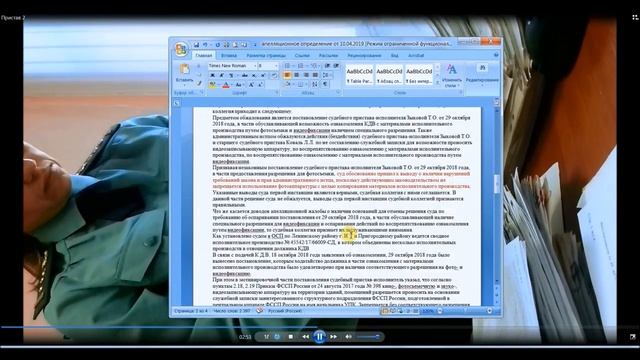Apply red font color to text
Image resolution: width=640 pixels, height=360 pixels.
[226, 84]
